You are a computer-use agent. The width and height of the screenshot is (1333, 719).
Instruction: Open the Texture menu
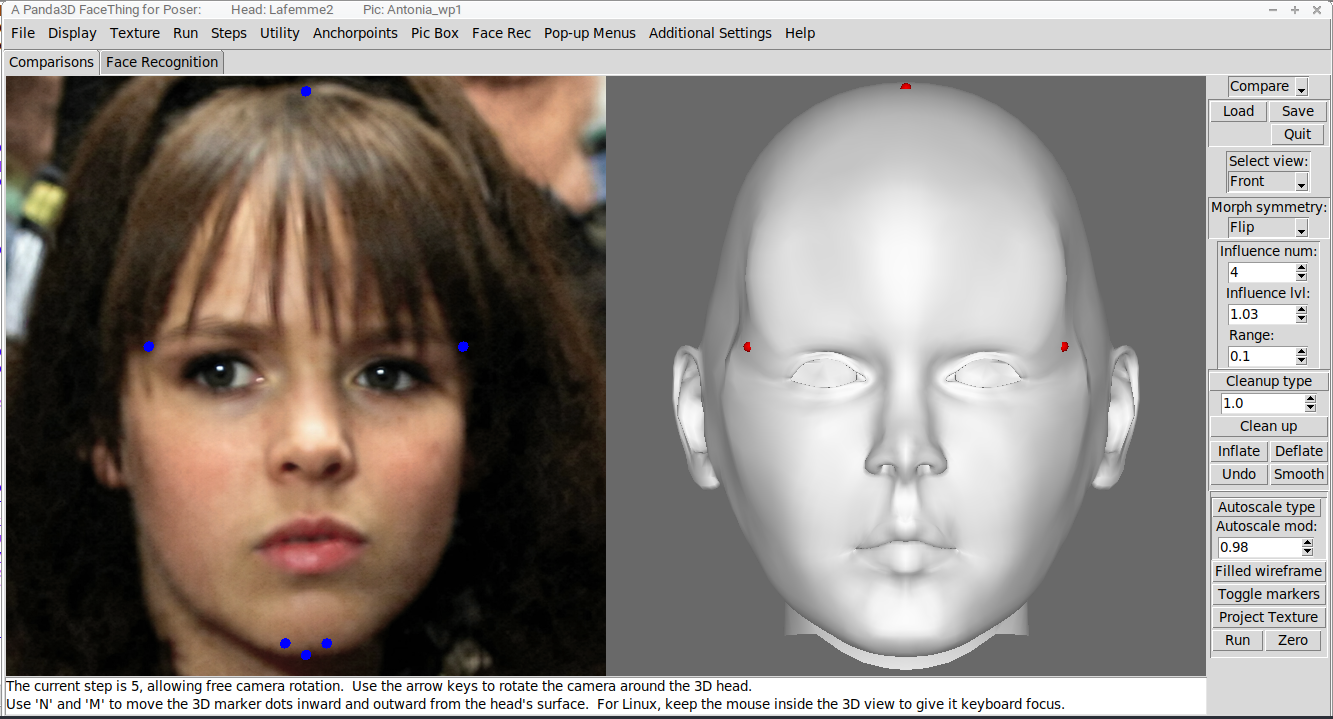click(135, 33)
